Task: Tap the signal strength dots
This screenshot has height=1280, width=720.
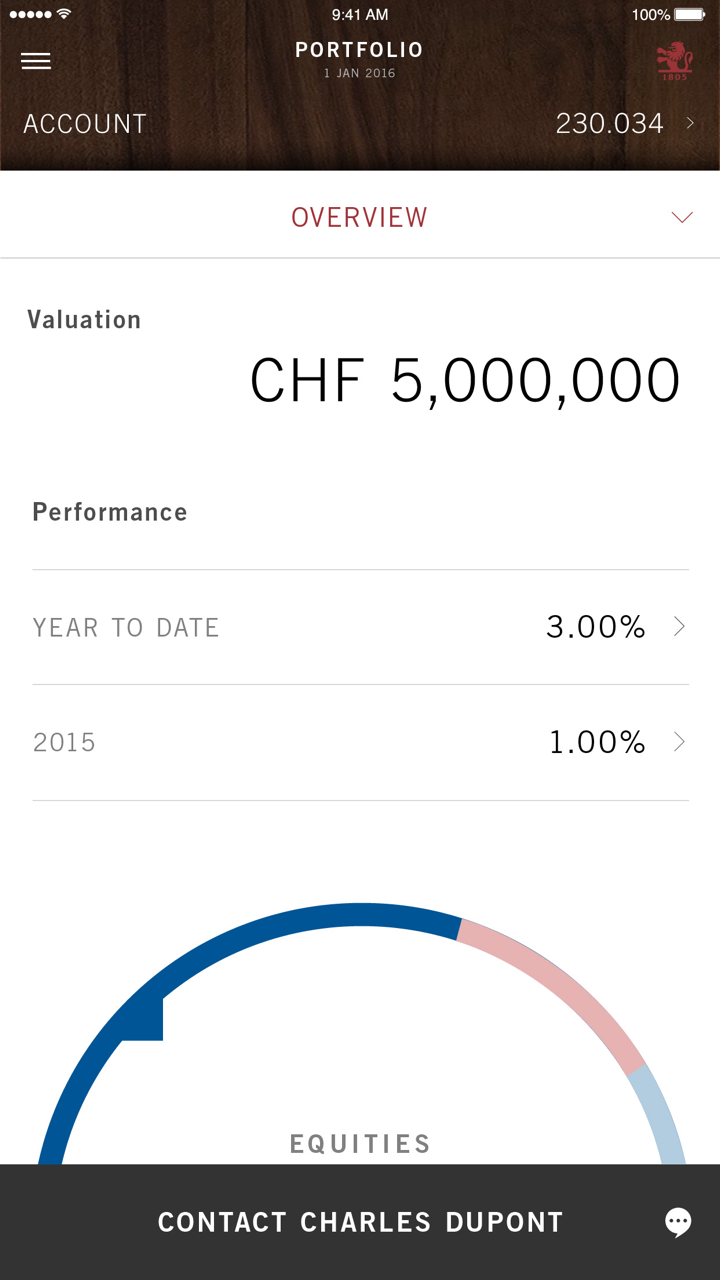Action: tap(29, 14)
